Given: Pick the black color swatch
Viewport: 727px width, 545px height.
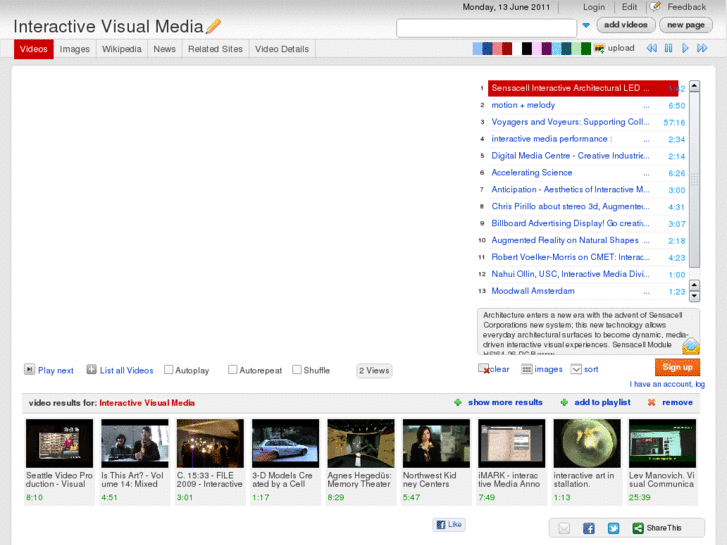Looking at the screenshot, I should (527, 48).
